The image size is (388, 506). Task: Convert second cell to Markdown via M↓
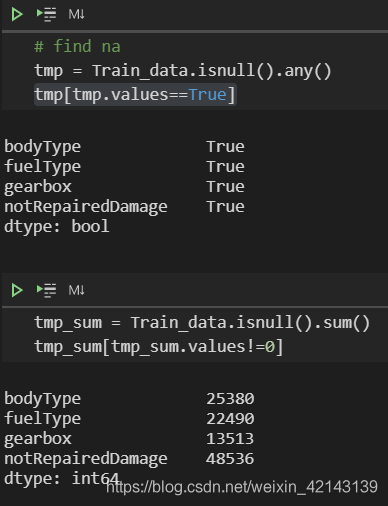[x=76, y=290]
